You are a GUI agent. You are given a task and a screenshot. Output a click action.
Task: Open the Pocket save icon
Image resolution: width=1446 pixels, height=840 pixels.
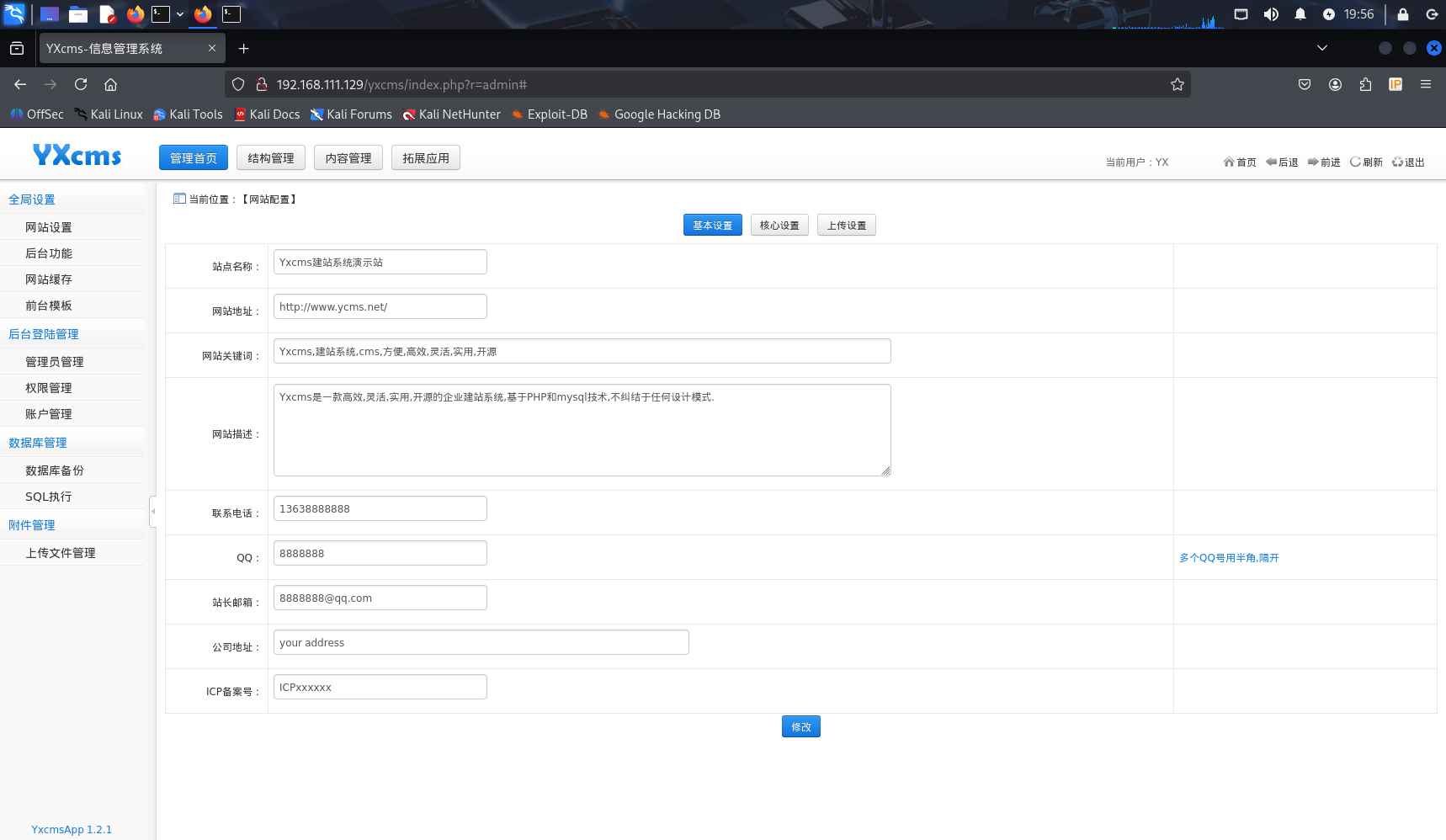1305,84
